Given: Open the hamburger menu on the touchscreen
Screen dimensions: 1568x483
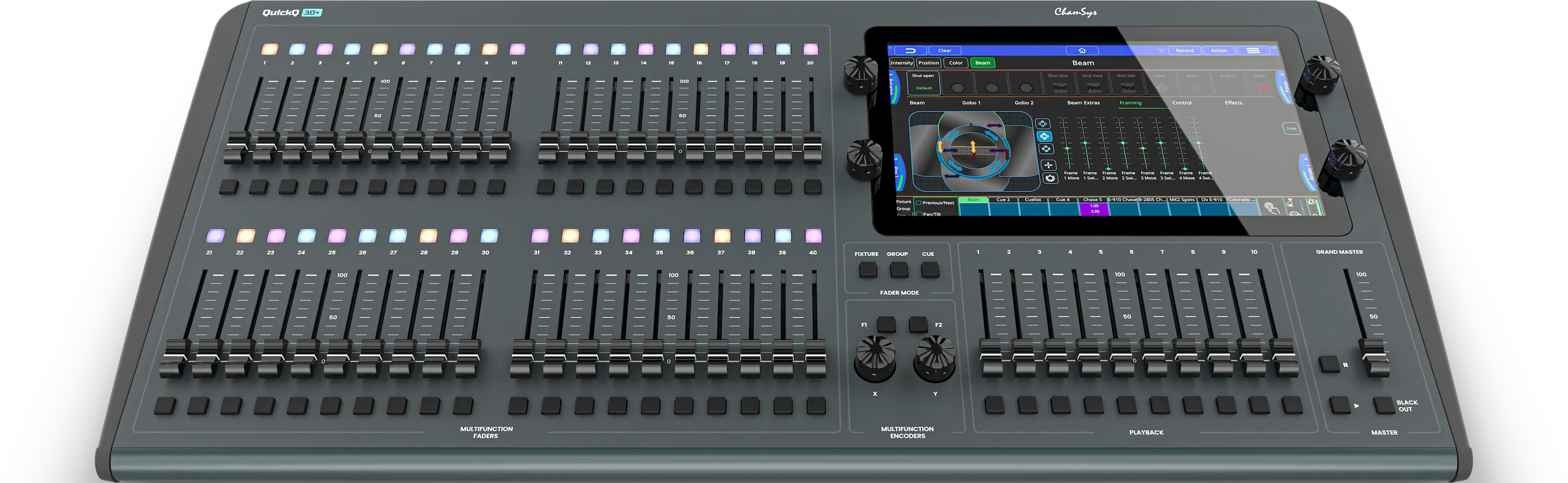Looking at the screenshot, I should click(x=1253, y=51).
